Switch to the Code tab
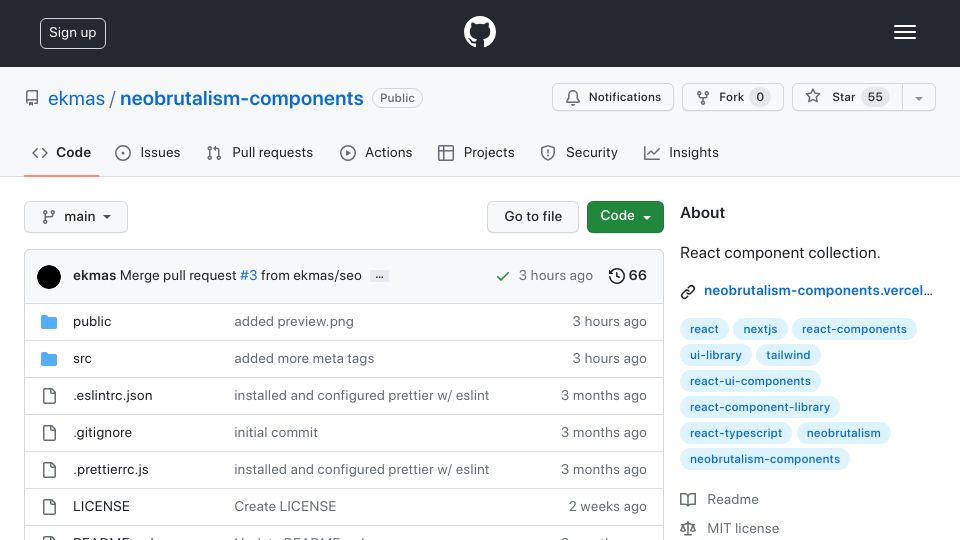The image size is (960, 540). click(x=61, y=152)
